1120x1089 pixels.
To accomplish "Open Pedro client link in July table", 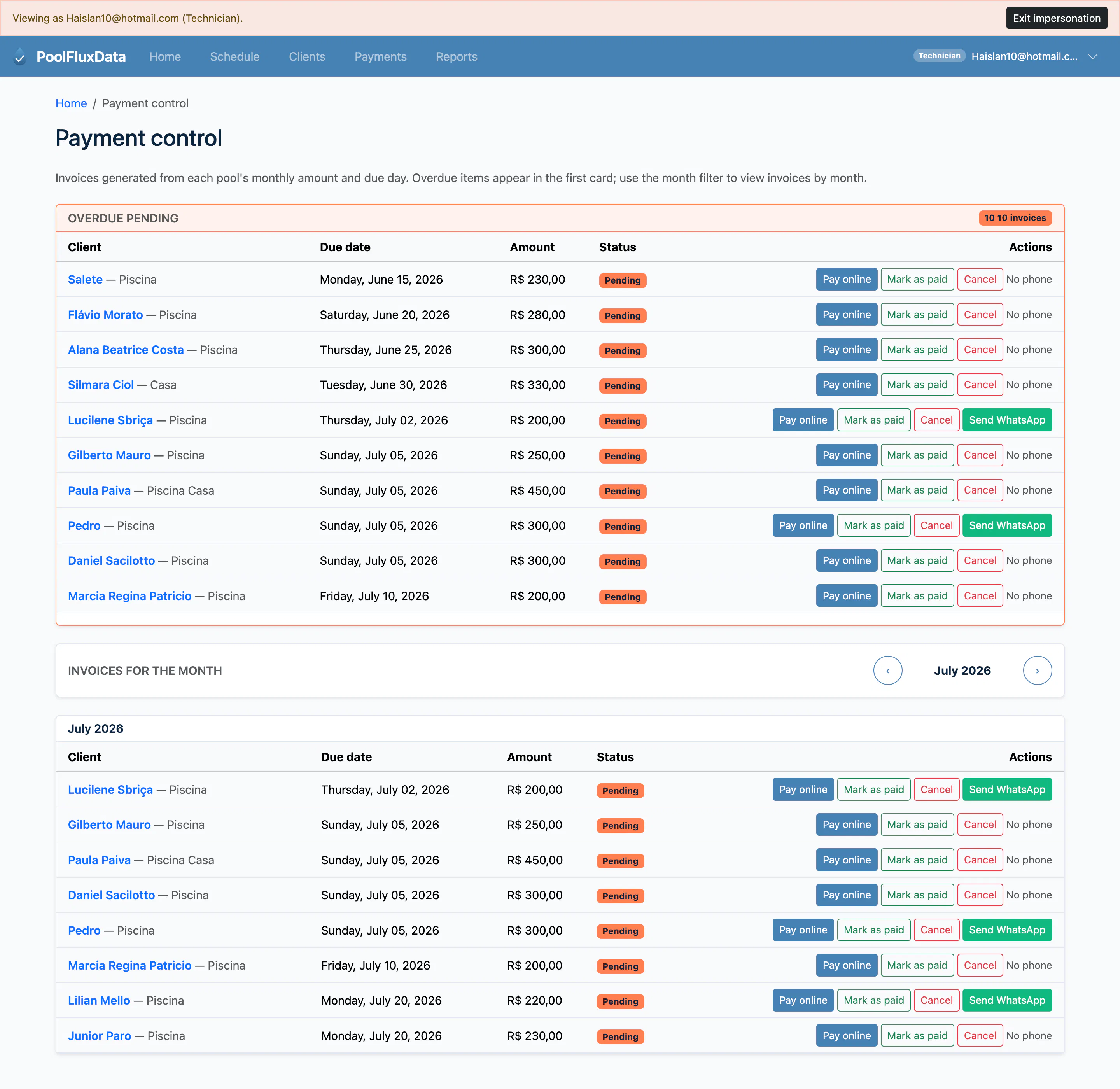I will (84, 931).
